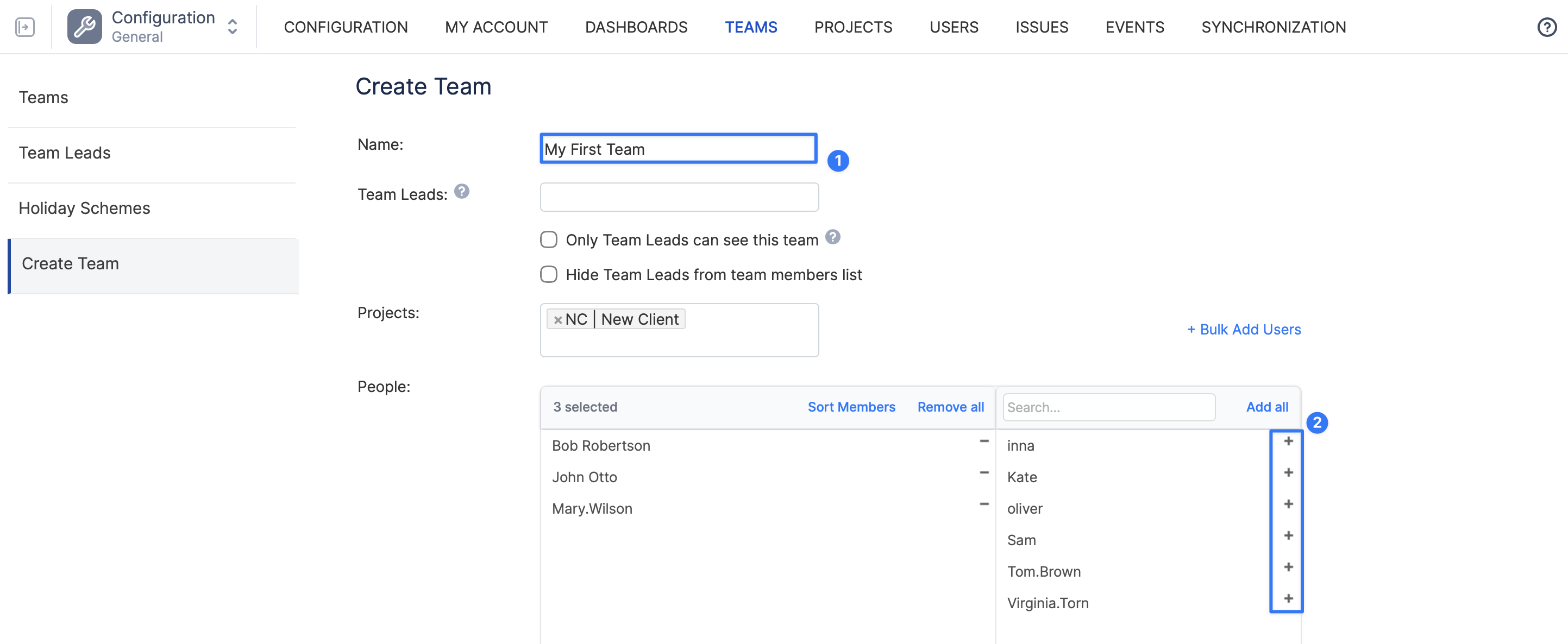Open the Team Leads selection field
The image size is (1568, 644).
click(679, 197)
